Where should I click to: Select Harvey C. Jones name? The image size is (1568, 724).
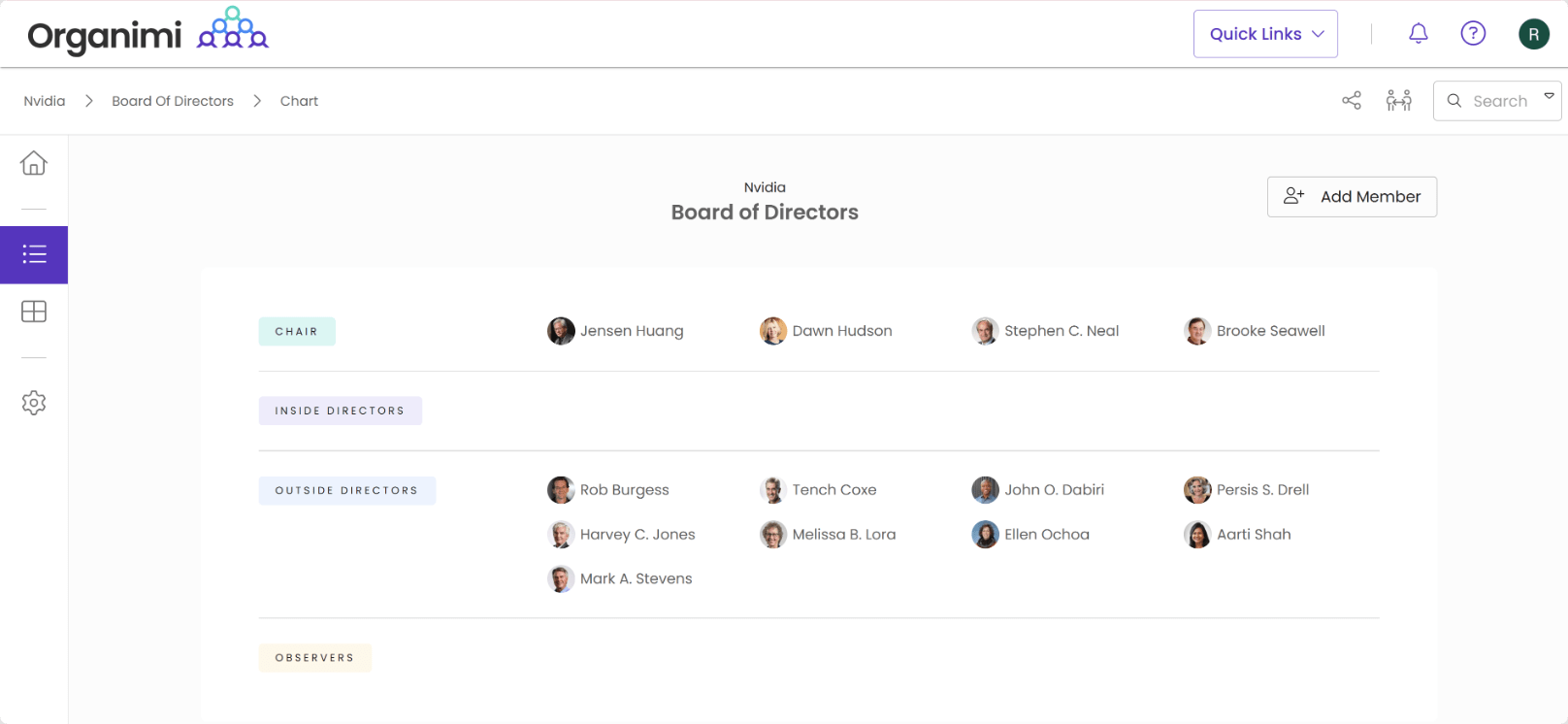point(637,535)
